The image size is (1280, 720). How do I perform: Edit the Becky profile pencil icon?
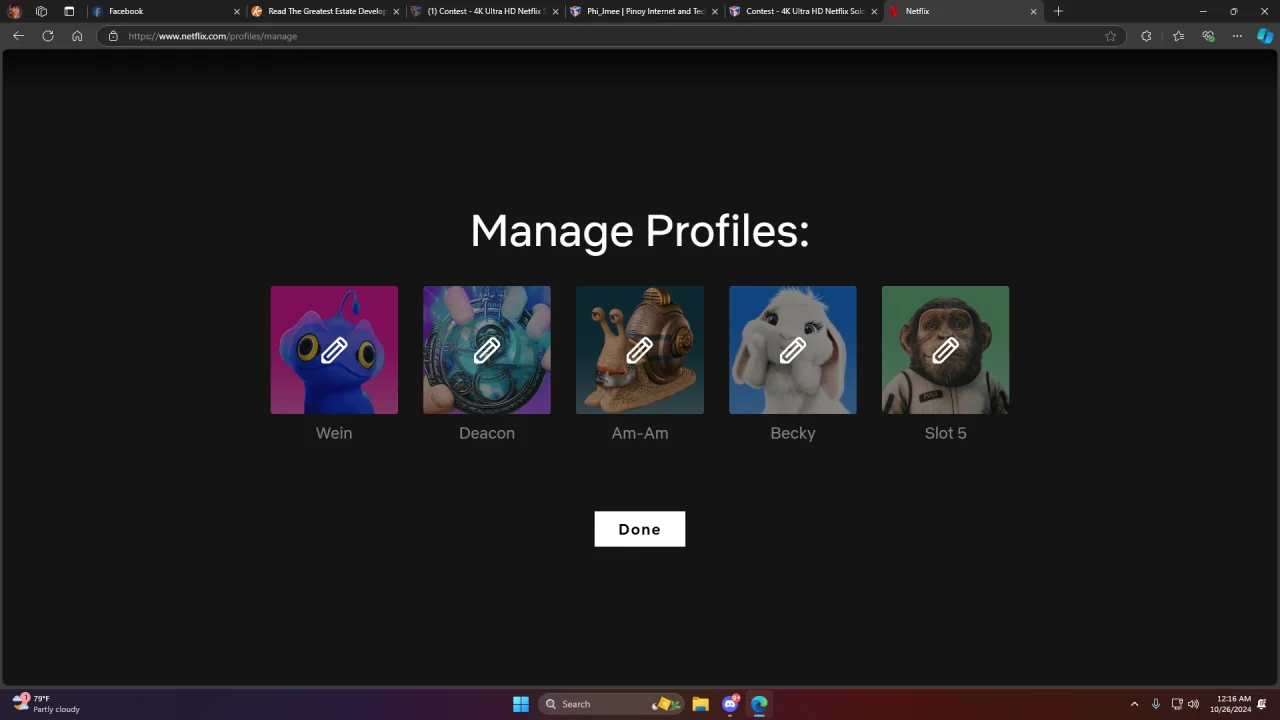point(793,350)
